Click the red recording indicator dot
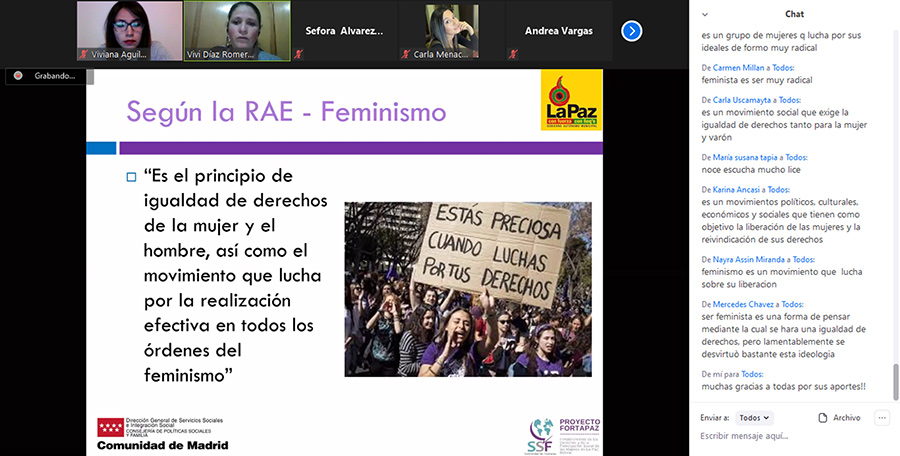 pos(19,76)
